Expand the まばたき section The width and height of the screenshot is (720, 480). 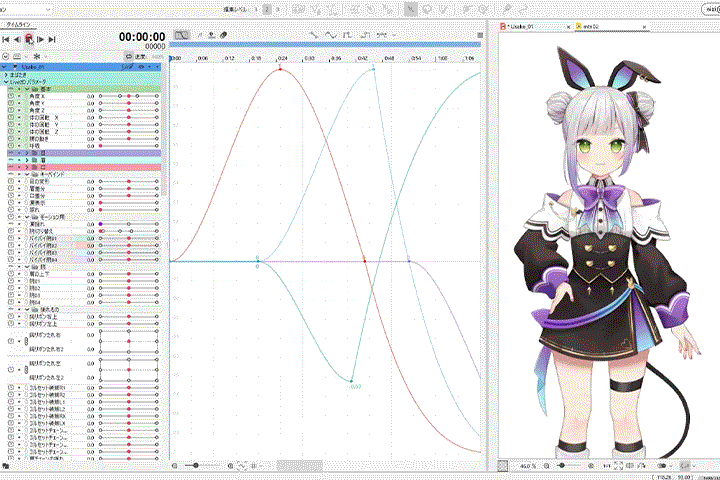pos(6,74)
